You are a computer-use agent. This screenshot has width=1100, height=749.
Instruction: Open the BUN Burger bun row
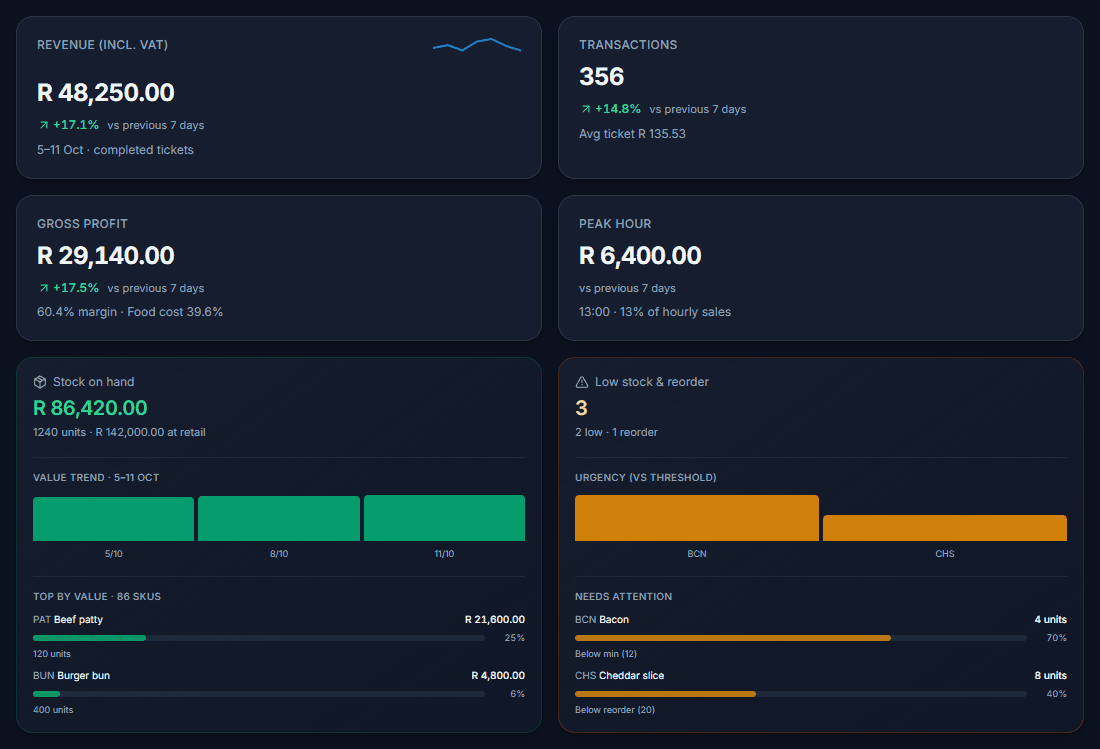(x=279, y=692)
